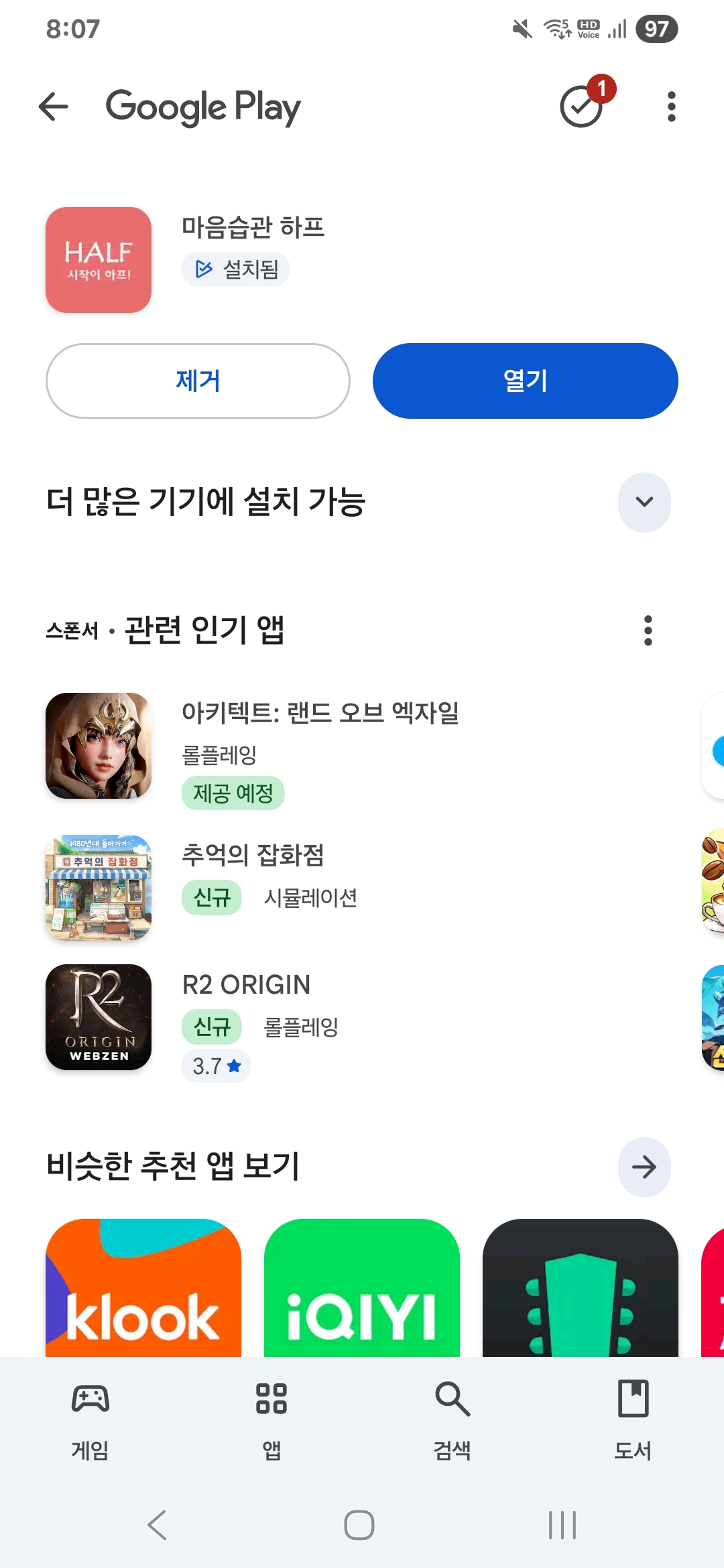Image resolution: width=724 pixels, height=1568 pixels.
Task: Open the iQIYI app tile
Action: (x=362, y=1288)
